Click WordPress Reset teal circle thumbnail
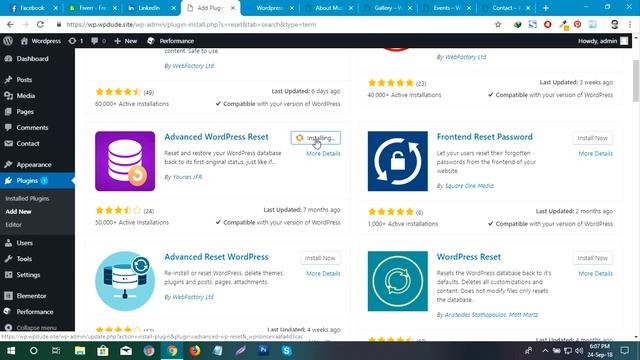This screenshot has width=640, height=360. point(398,281)
